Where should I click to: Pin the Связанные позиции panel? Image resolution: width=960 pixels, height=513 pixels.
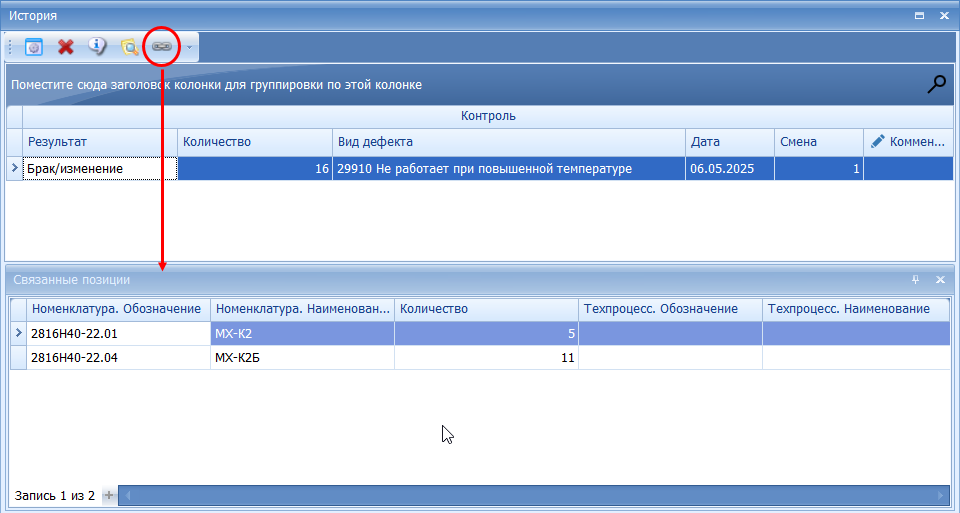pos(915,280)
